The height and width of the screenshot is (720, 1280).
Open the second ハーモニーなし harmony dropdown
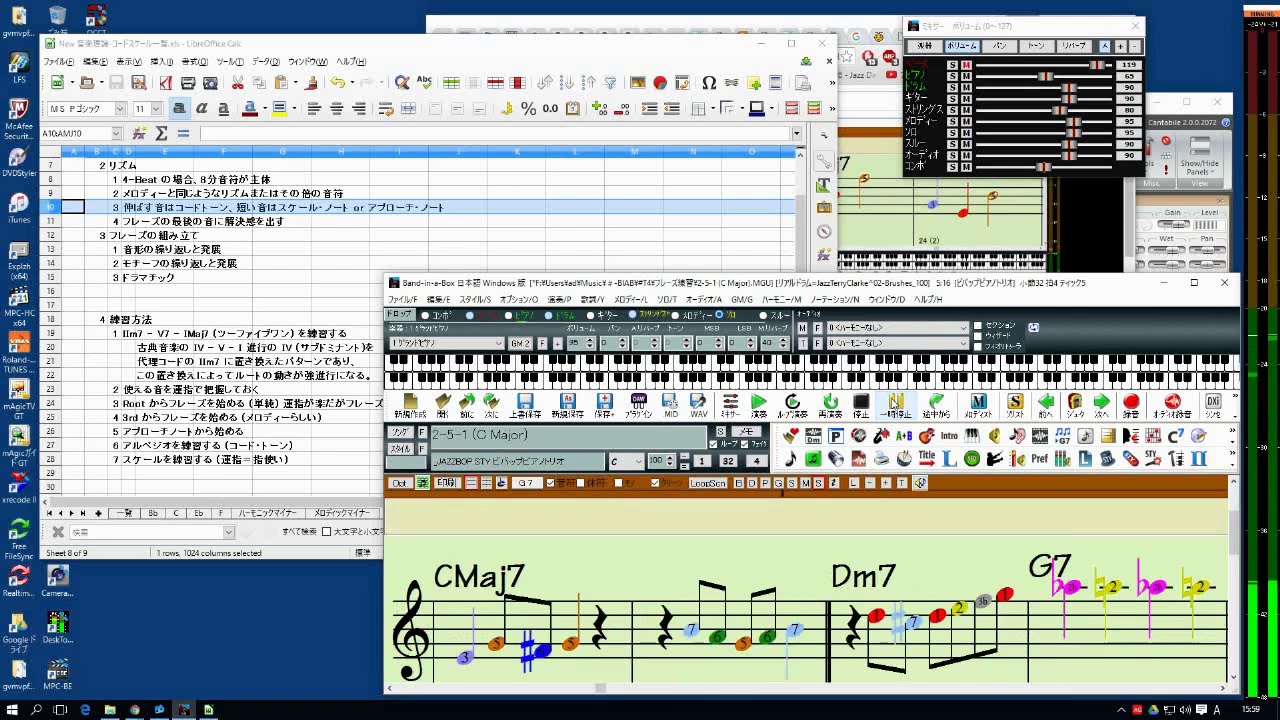964,343
